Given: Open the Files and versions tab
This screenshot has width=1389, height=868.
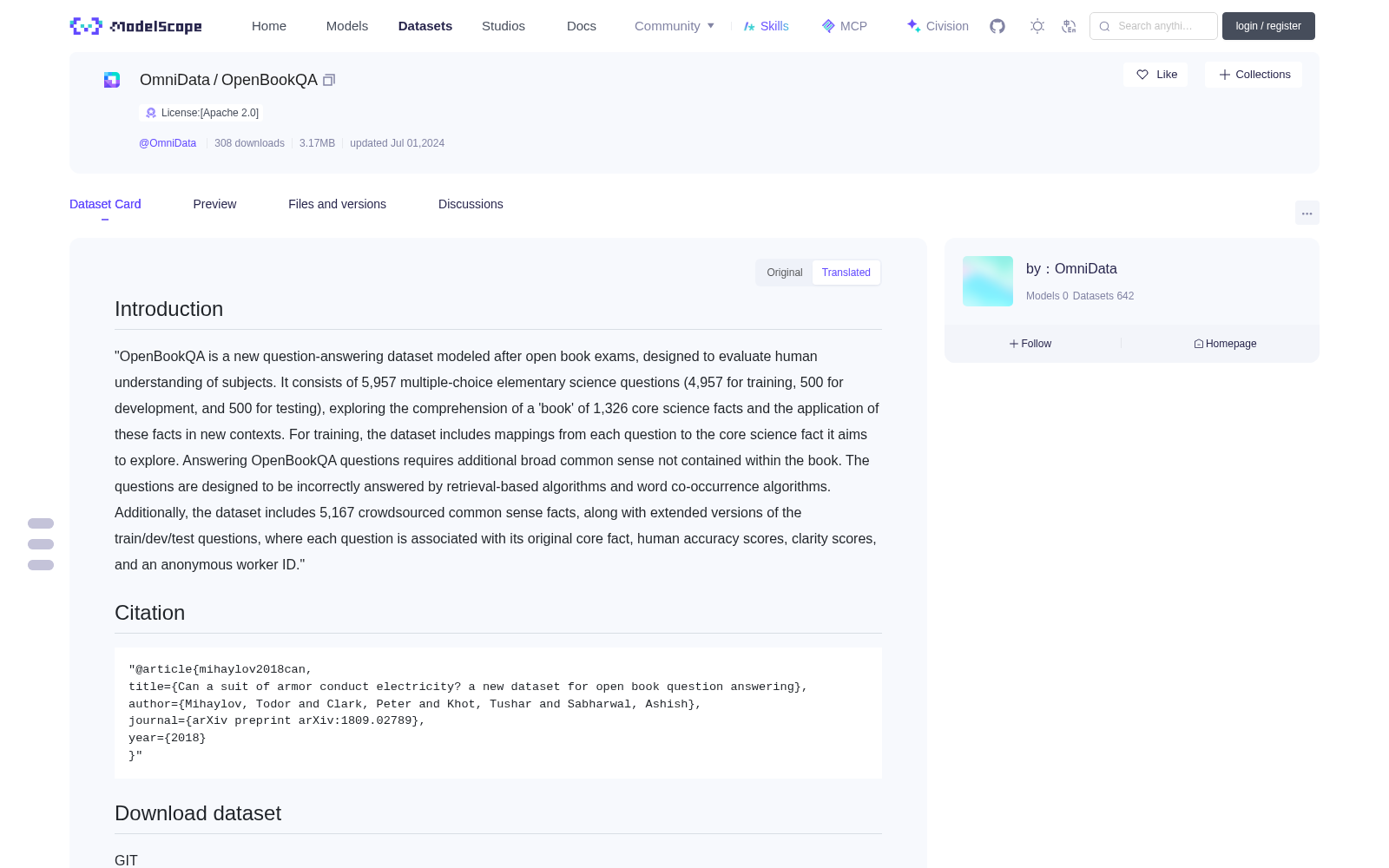Looking at the screenshot, I should (x=337, y=204).
